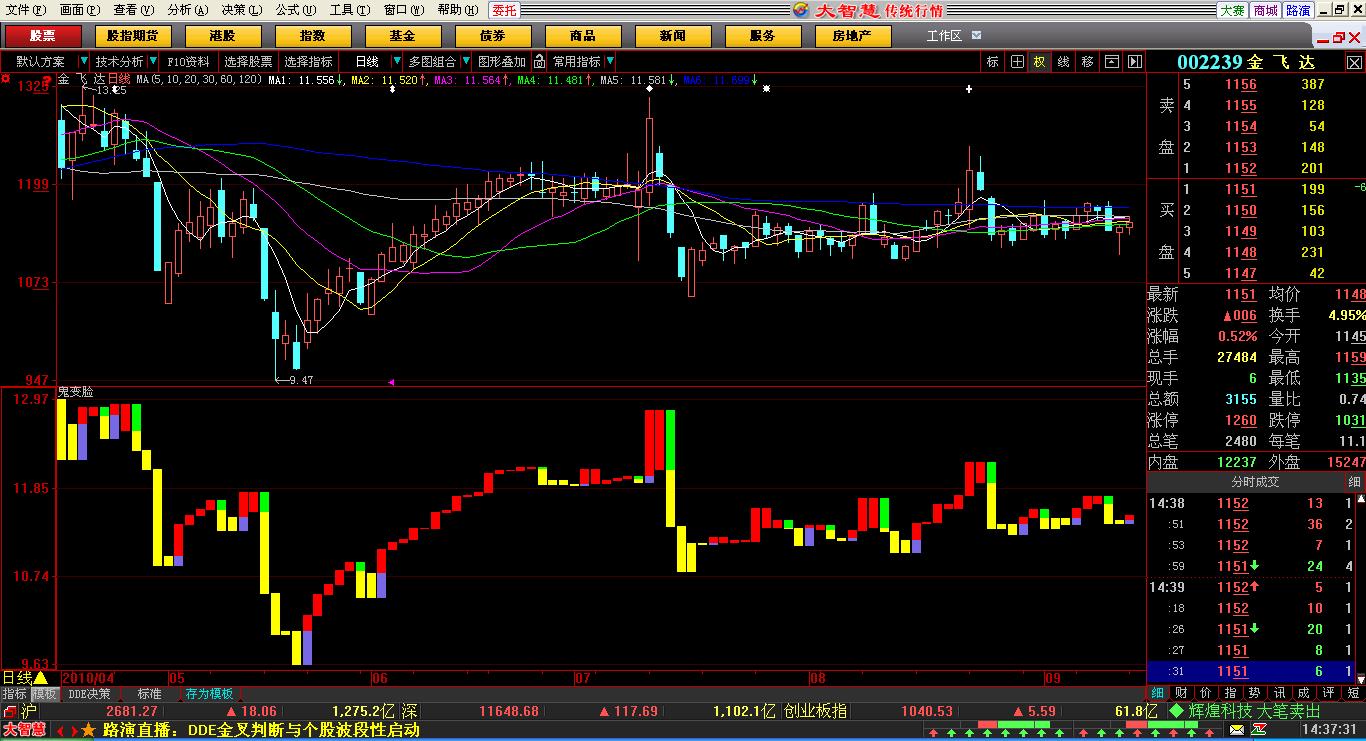
Task: Open the 路演直播 DDE金叉判断 ticker headline
Action: pos(261,731)
